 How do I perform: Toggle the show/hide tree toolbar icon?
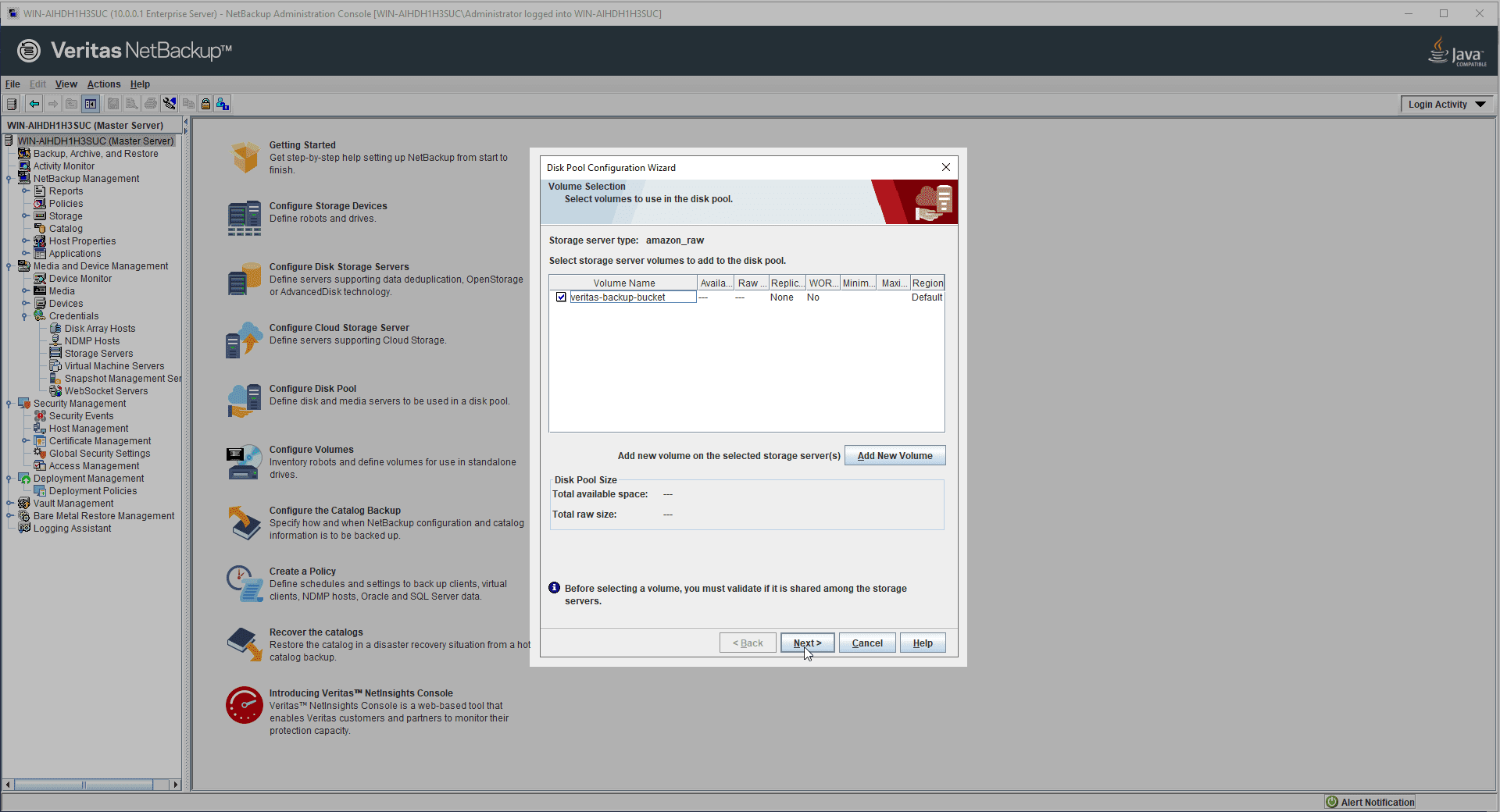(x=91, y=104)
